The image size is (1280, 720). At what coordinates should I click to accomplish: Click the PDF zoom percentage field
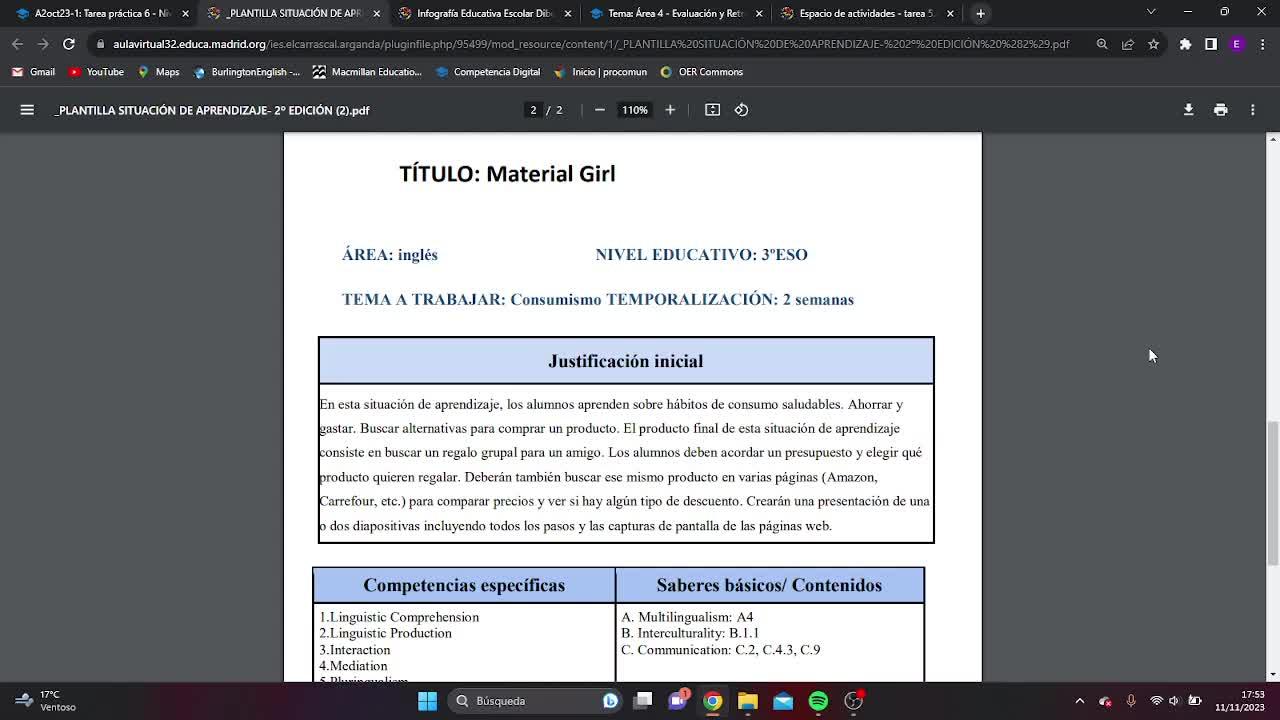(x=635, y=110)
